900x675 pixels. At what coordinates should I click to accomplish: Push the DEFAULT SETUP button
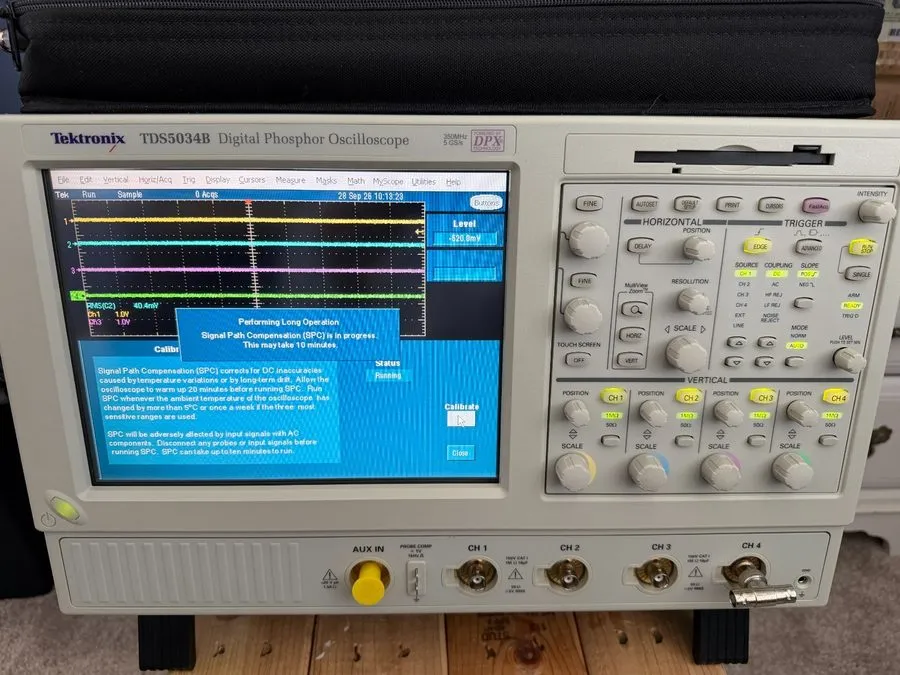coord(686,204)
